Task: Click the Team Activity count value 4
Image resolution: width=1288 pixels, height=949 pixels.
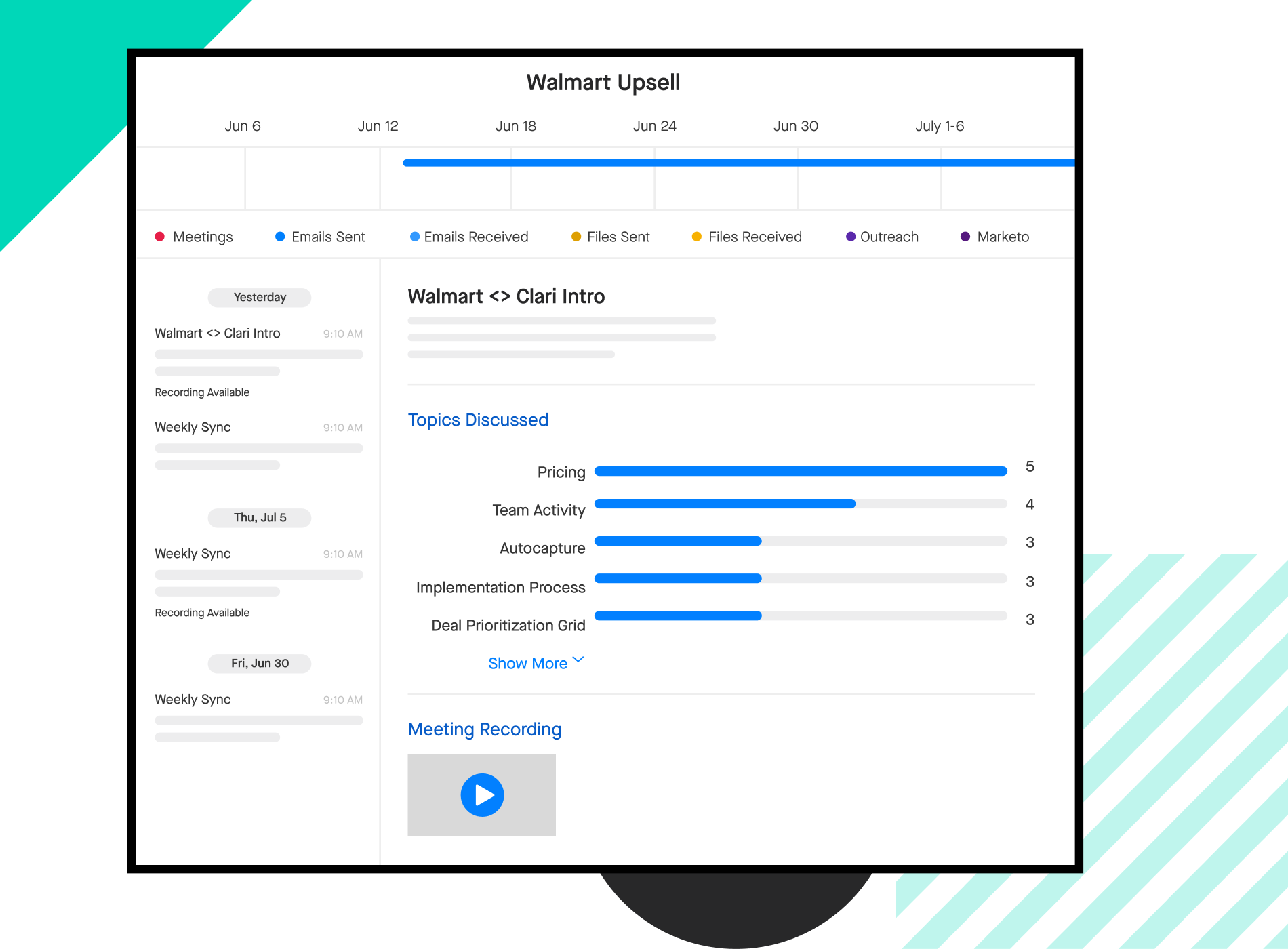Action: point(1030,504)
